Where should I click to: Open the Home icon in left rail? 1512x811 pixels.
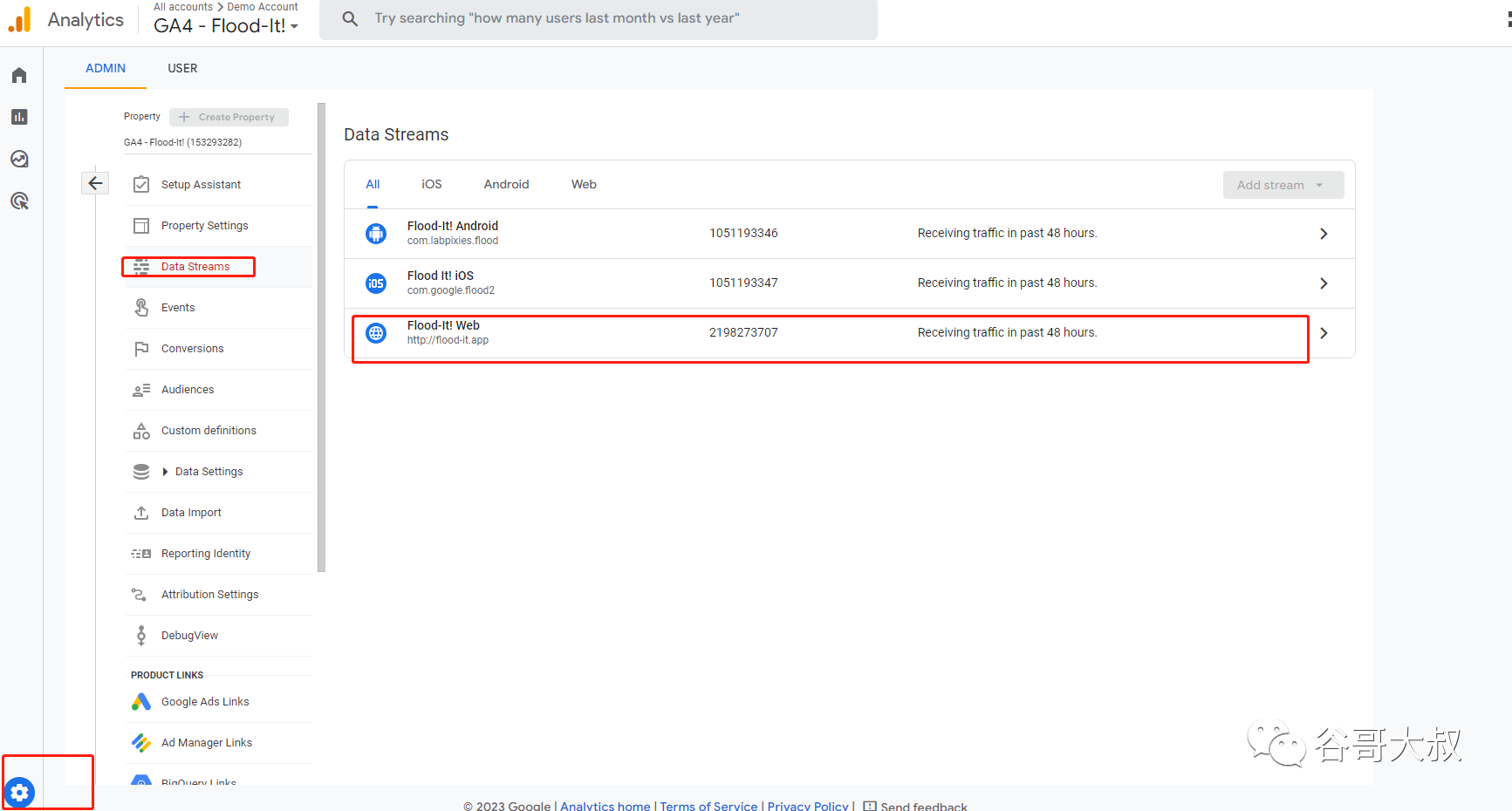pyautogui.click(x=19, y=76)
